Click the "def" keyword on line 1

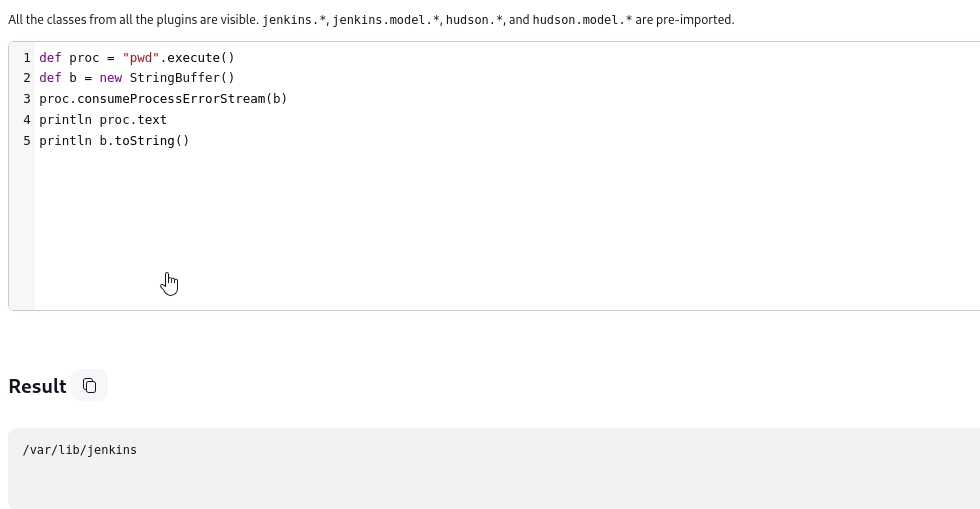(x=50, y=58)
